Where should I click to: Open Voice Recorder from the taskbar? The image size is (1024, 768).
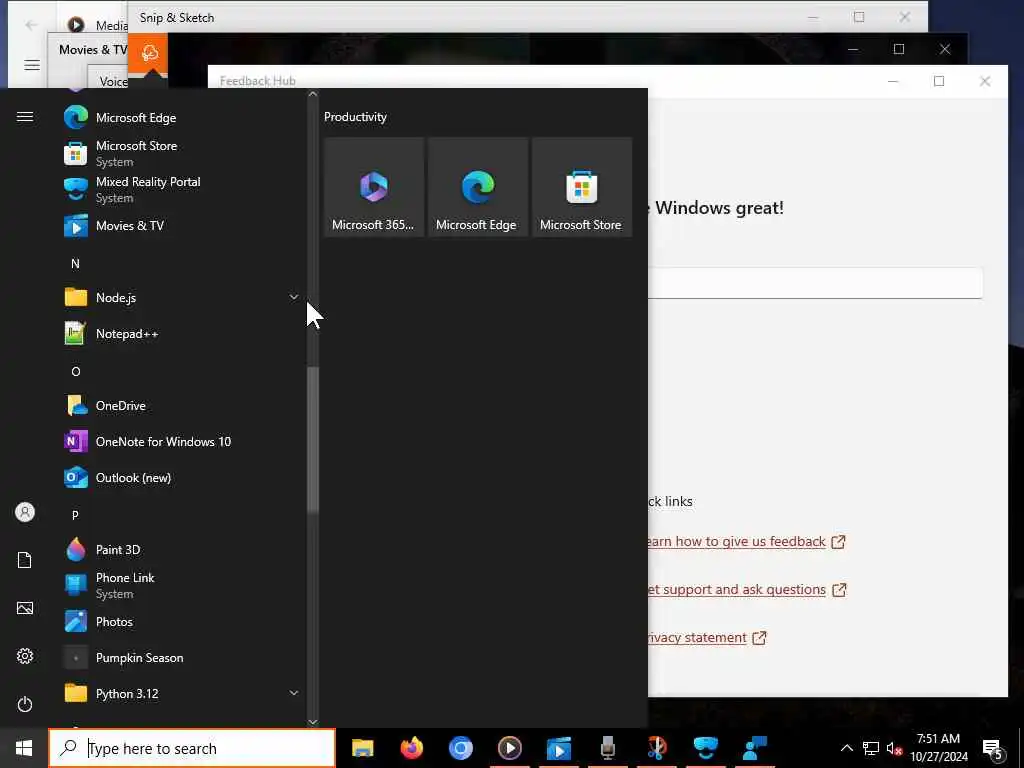coord(607,748)
